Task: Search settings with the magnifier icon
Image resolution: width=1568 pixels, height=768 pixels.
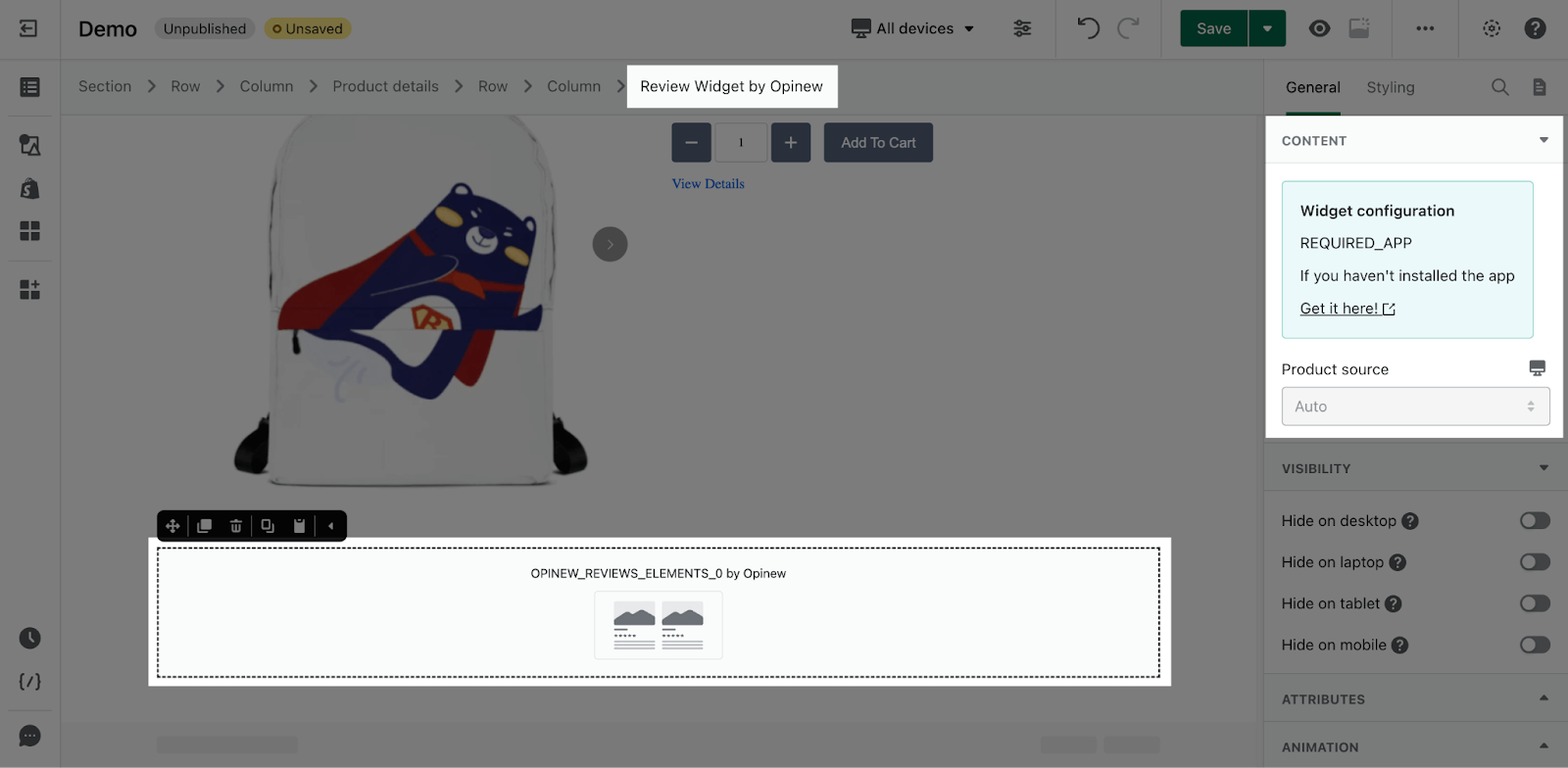Action: pos(1499,87)
